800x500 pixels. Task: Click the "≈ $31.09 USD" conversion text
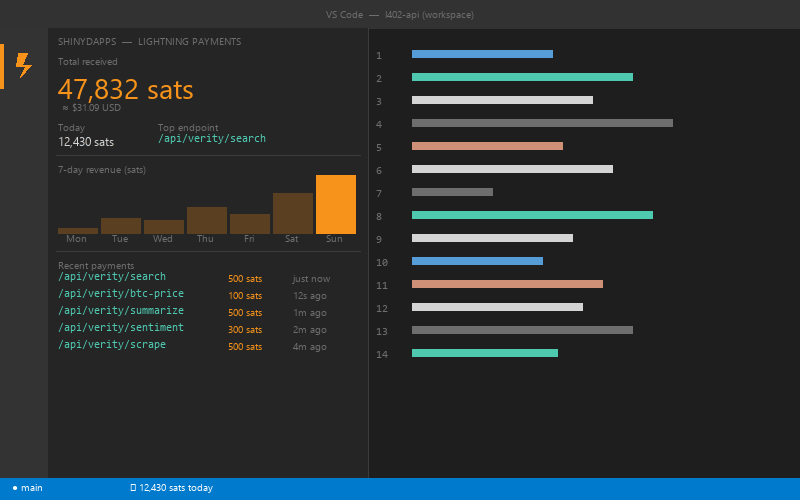click(x=91, y=108)
